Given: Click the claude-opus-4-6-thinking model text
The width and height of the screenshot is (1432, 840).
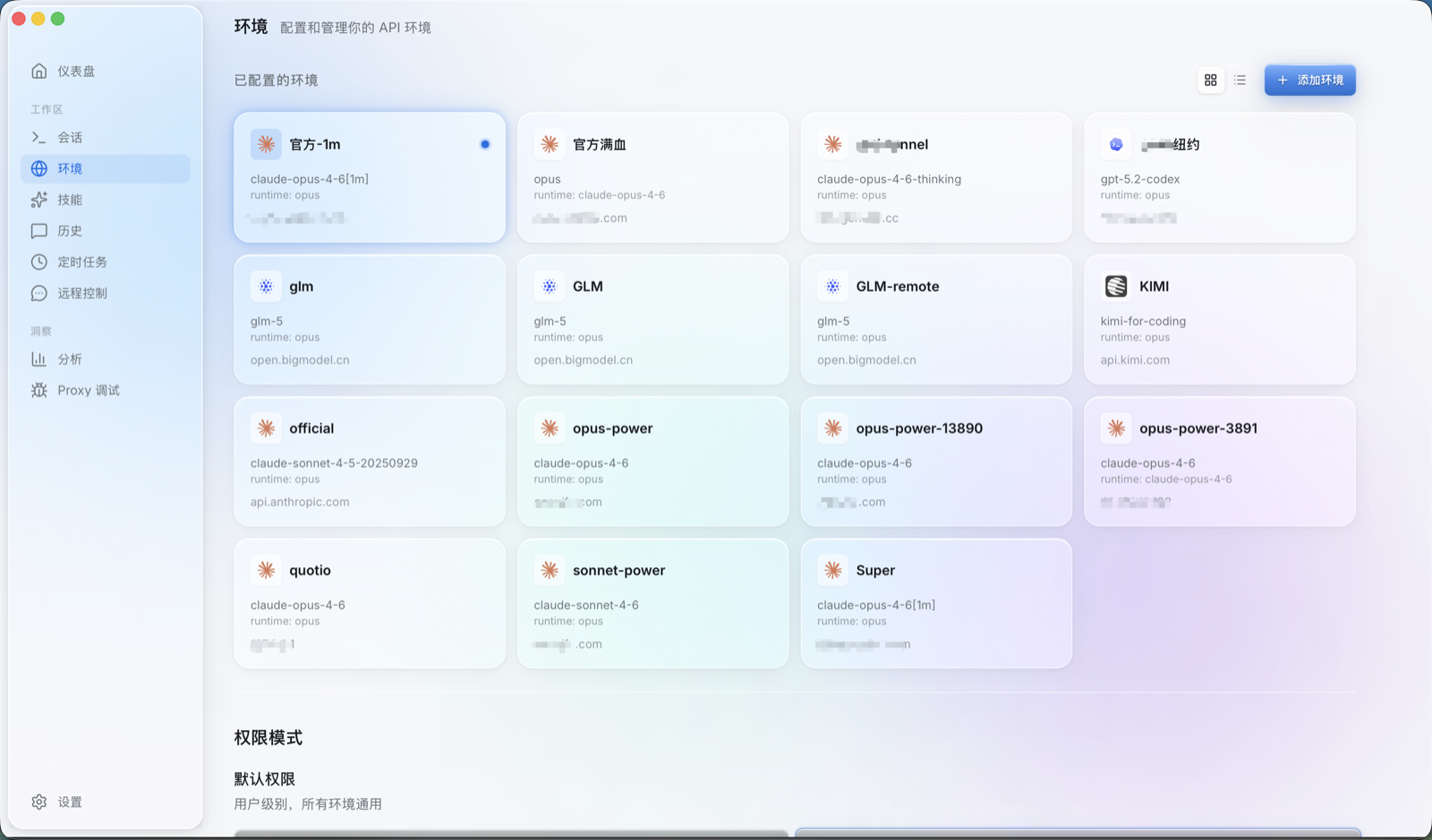Looking at the screenshot, I should coord(889,179).
